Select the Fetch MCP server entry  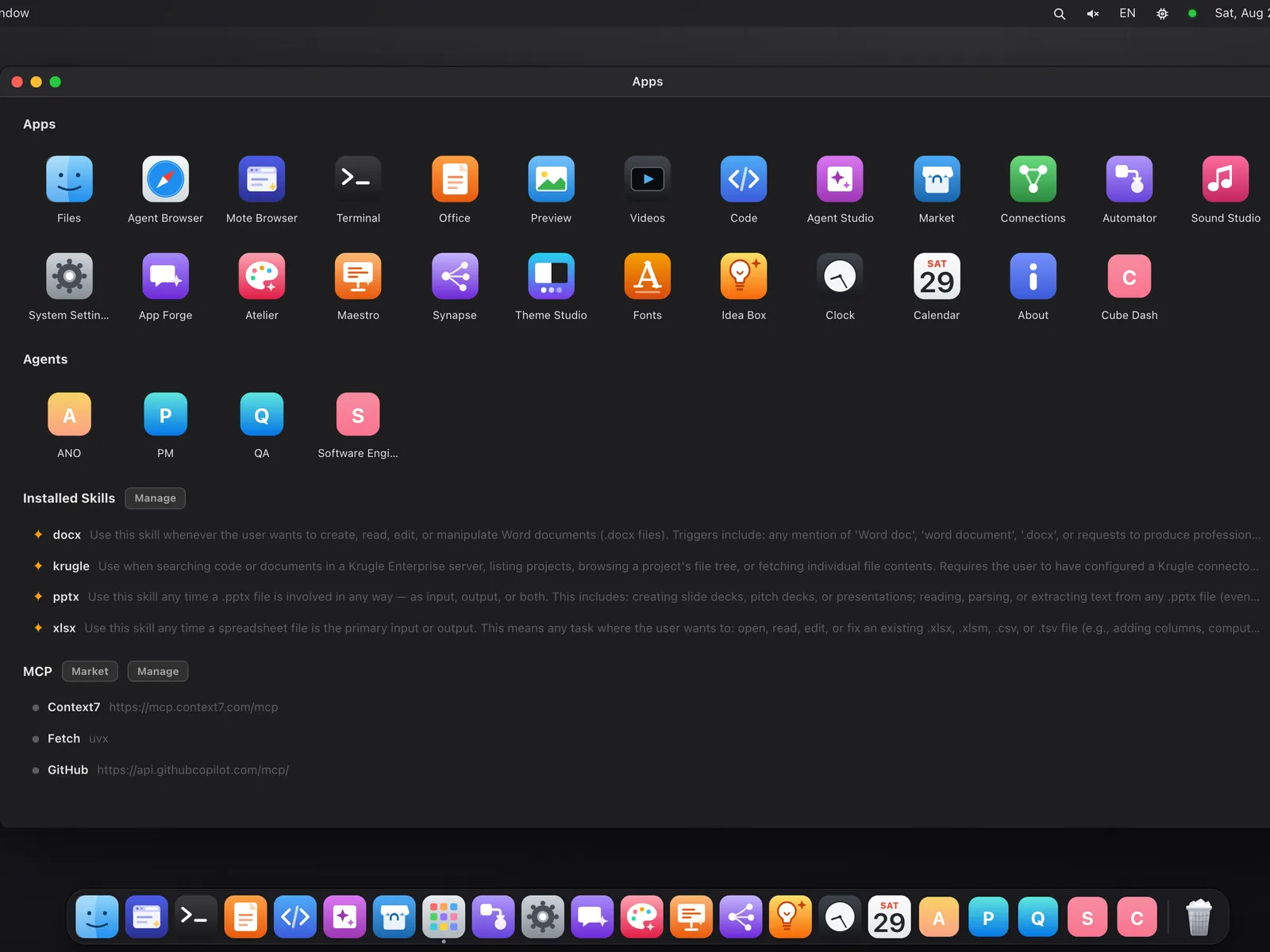click(71, 739)
